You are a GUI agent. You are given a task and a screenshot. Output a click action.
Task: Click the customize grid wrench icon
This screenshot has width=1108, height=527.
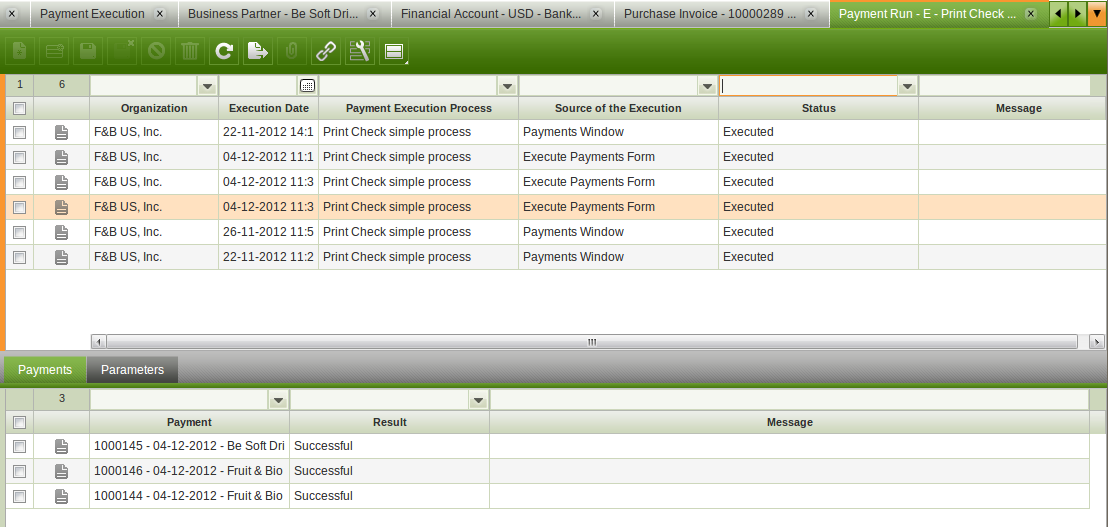pos(360,52)
